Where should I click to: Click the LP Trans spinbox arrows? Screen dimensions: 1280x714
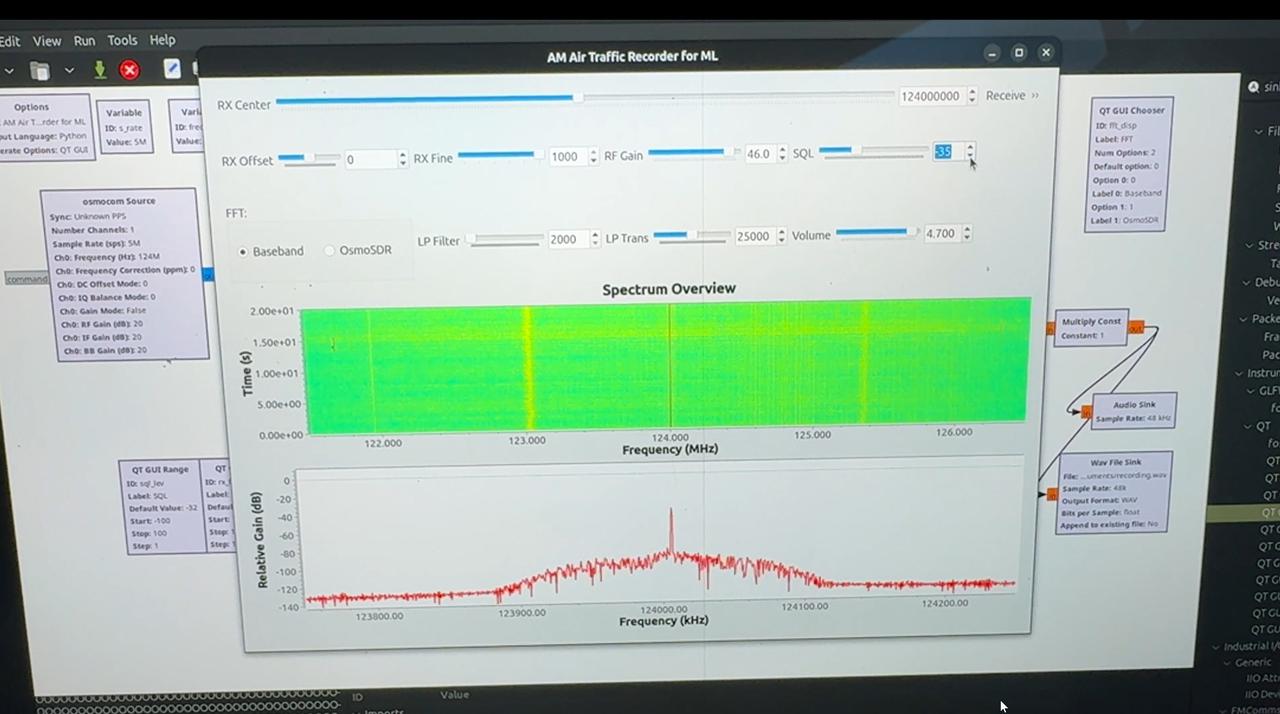click(779, 236)
